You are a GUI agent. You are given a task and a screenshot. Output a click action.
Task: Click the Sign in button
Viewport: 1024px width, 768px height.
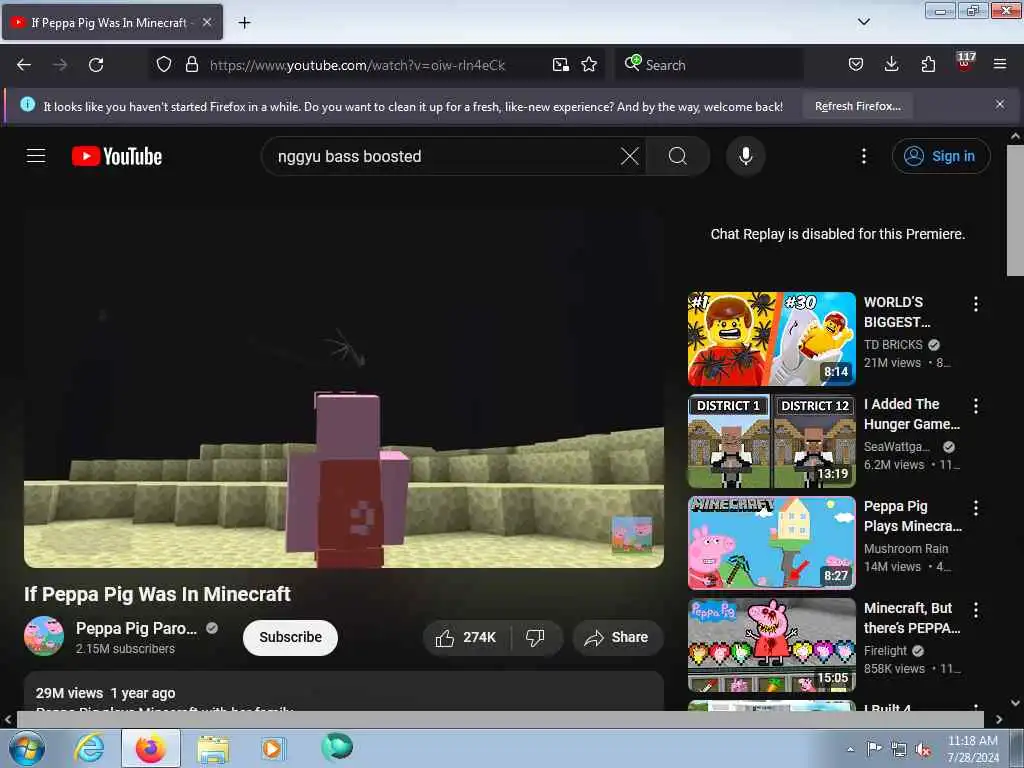pyautogui.click(x=941, y=156)
